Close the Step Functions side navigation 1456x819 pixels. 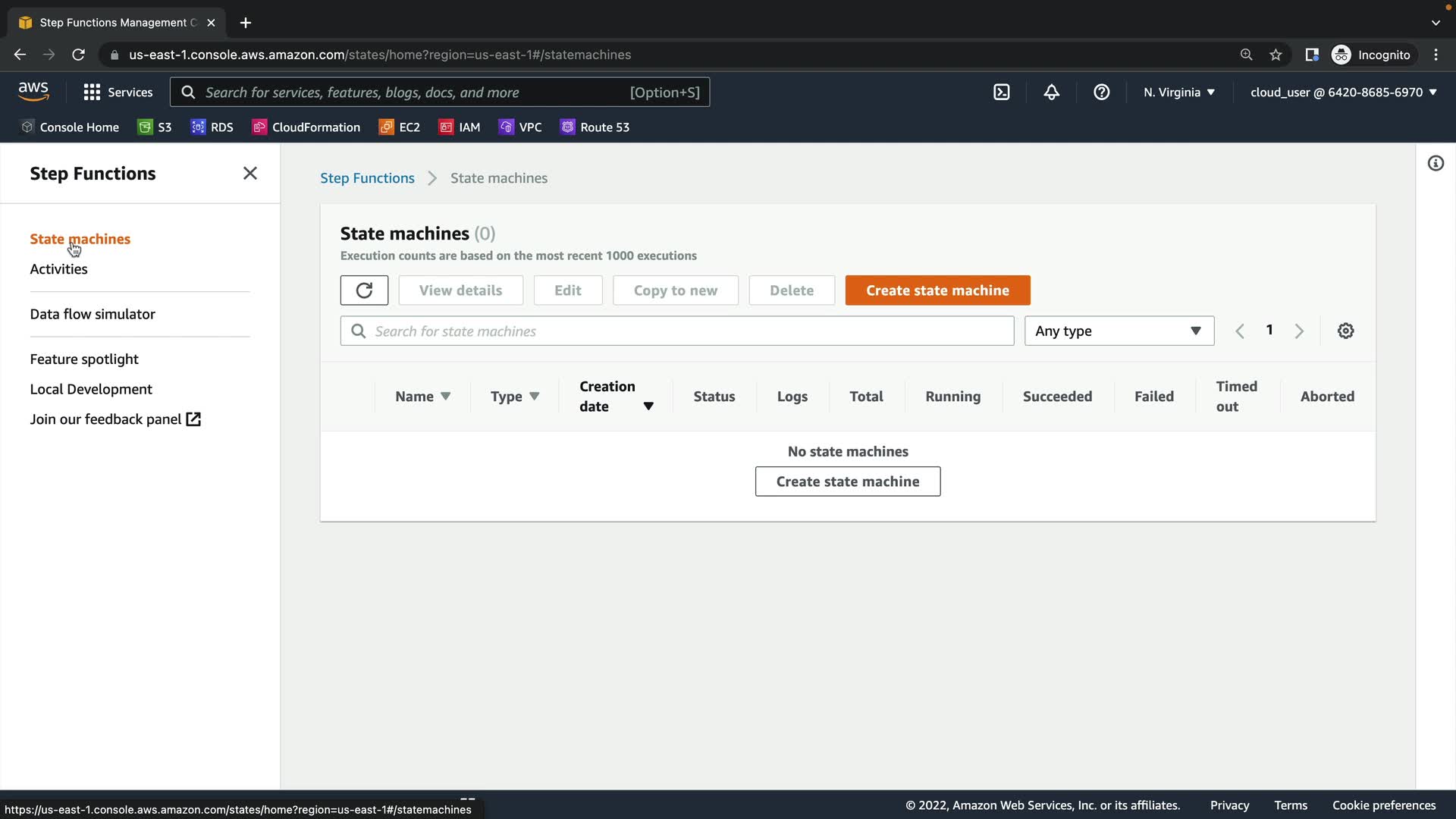click(x=249, y=173)
